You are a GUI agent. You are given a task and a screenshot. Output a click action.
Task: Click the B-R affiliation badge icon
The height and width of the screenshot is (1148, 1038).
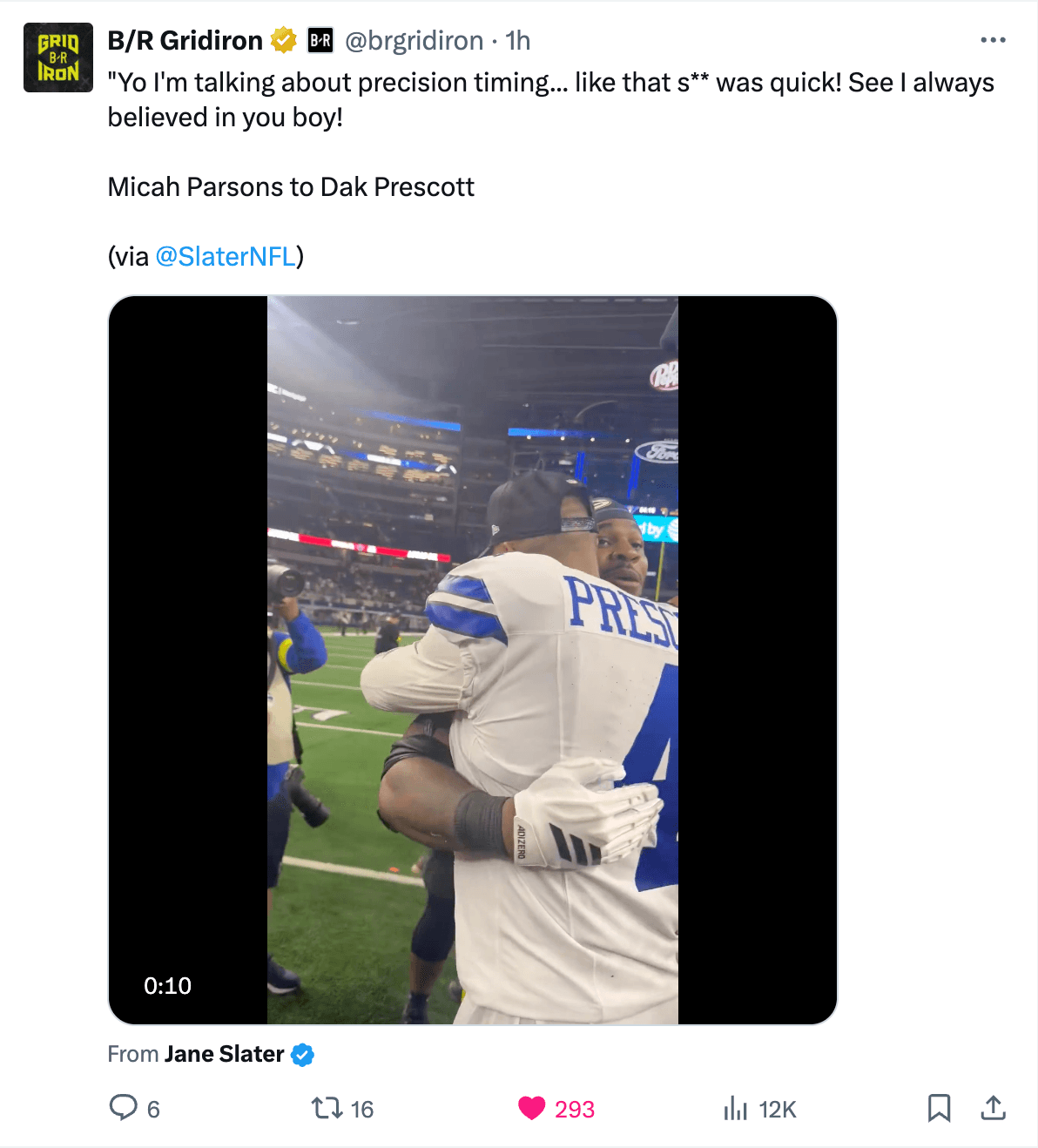[320, 40]
